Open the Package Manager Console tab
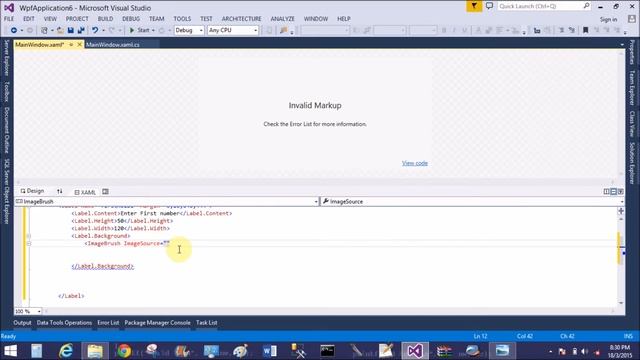The width and height of the screenshot is (640, 360). click(158, 322)
